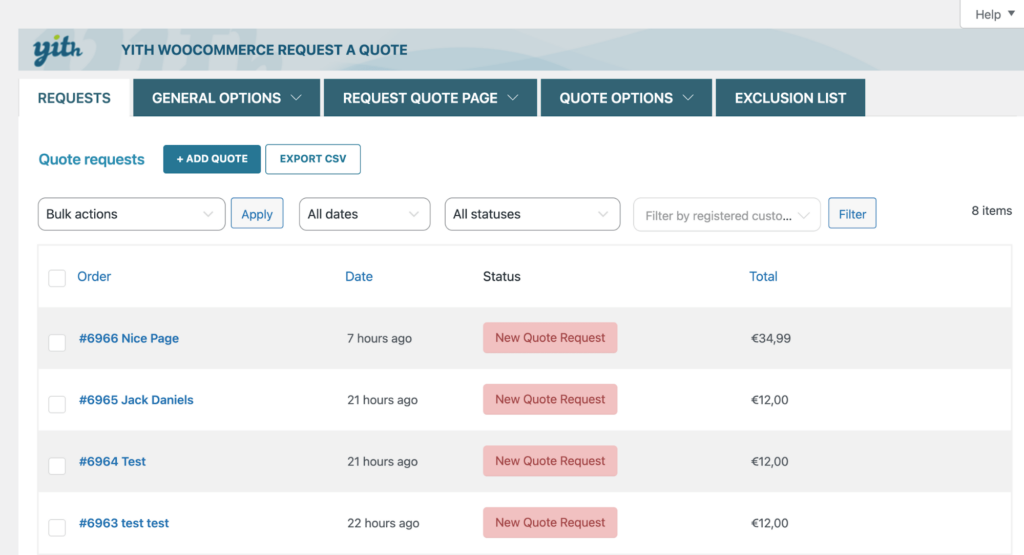Click €12,00 total for #6964 Test
The image size is (1024, 555).
[x=769, y=461]
